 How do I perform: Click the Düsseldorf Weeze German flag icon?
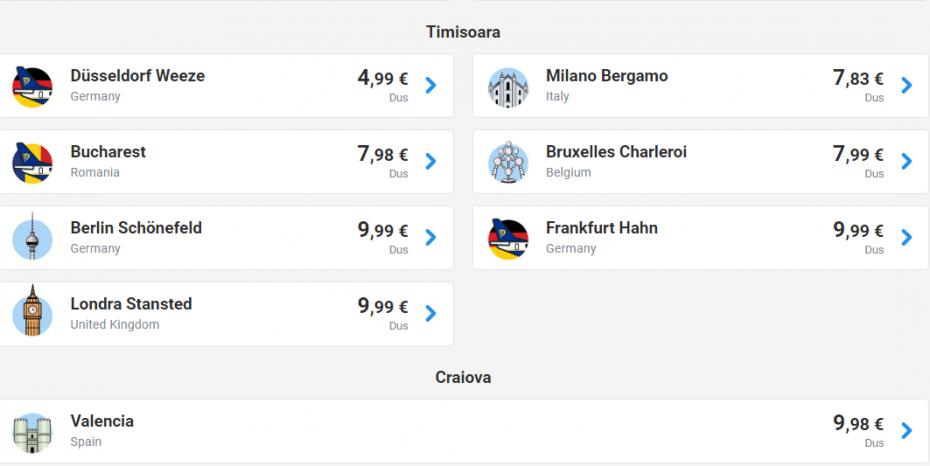(x=32, y=87)
